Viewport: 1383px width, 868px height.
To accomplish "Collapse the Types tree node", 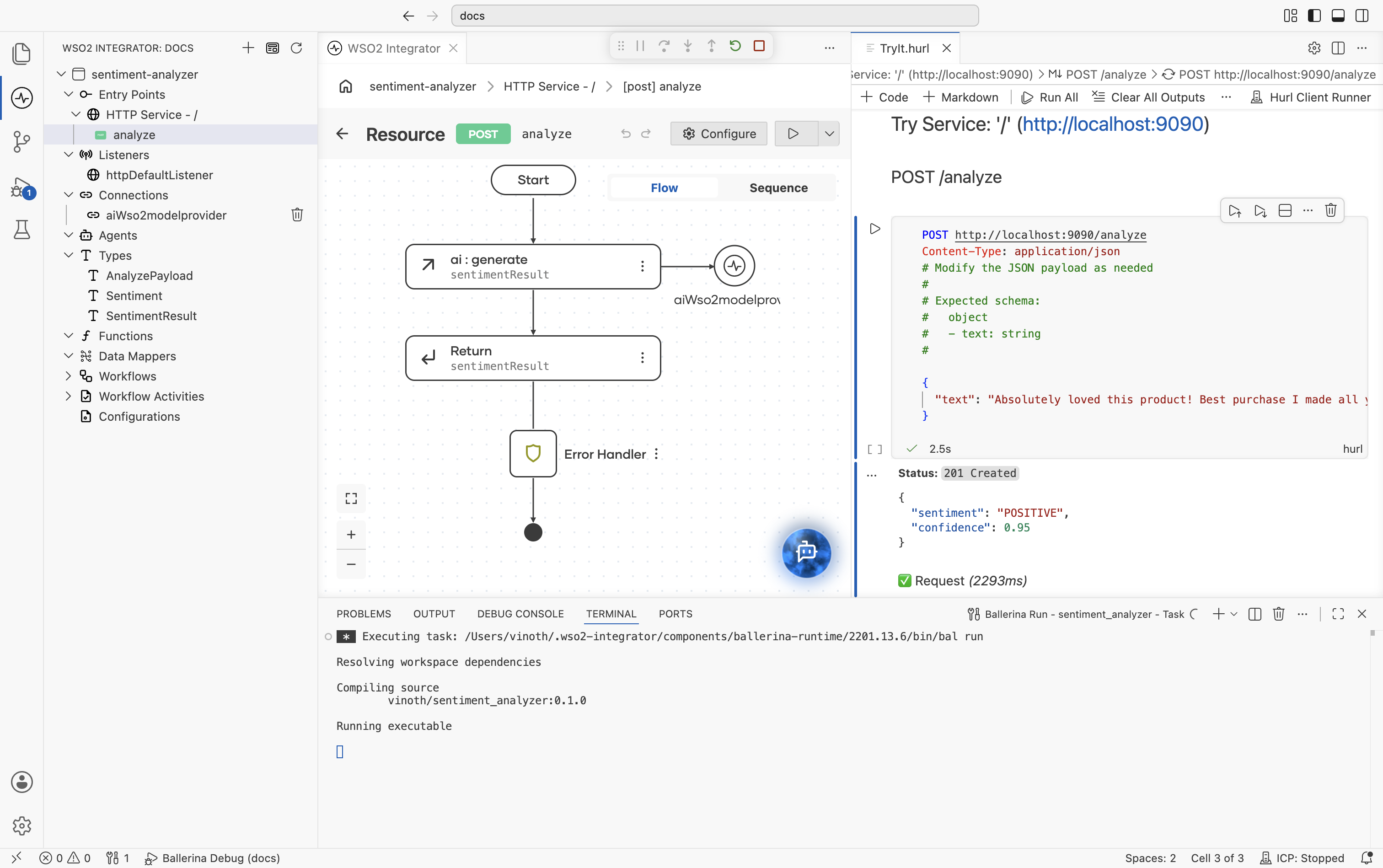I will [x=68, y=255].
